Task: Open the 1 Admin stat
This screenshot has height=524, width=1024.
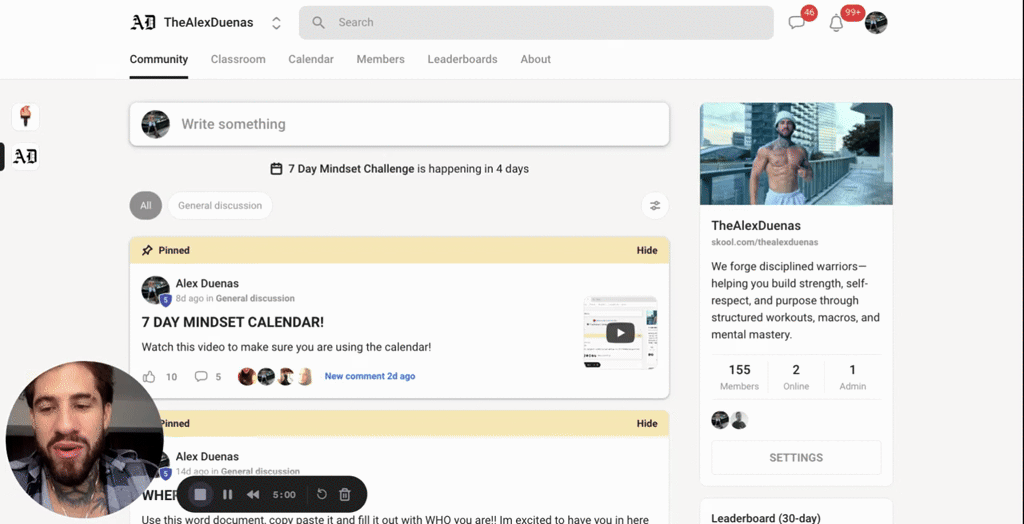Action: click(852, 377)
